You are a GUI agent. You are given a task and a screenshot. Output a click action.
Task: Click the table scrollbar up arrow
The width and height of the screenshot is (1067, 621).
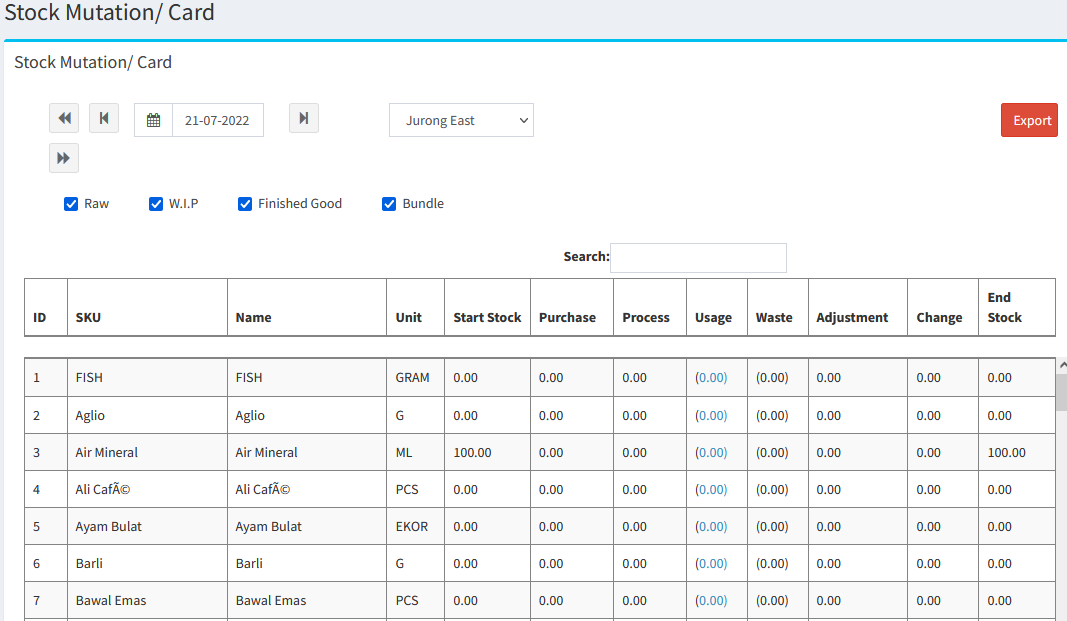(x=1062, y=365)
